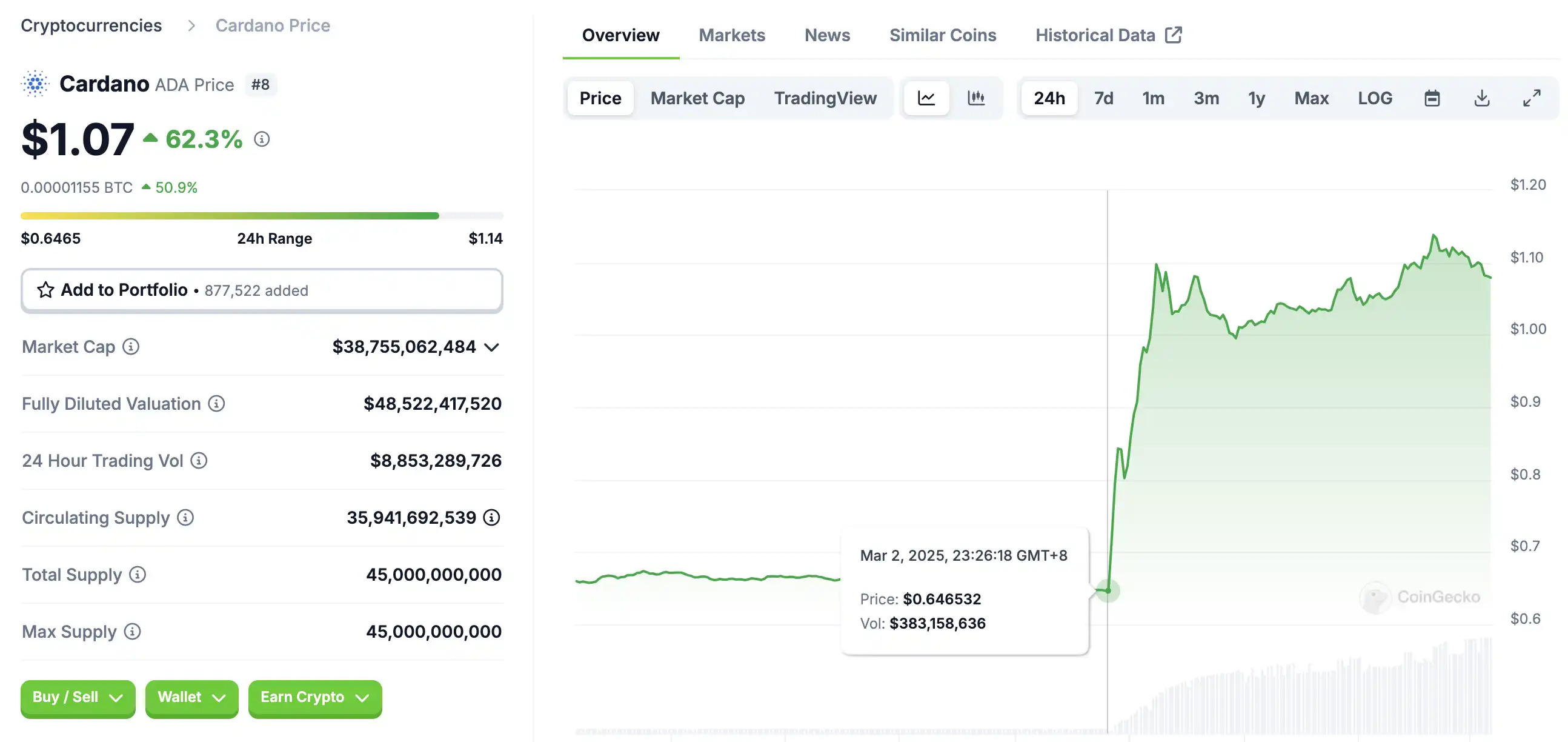Click info icon next to Market Cap
This screenshot has height=742, width=1568.
[x=131, y=347]
